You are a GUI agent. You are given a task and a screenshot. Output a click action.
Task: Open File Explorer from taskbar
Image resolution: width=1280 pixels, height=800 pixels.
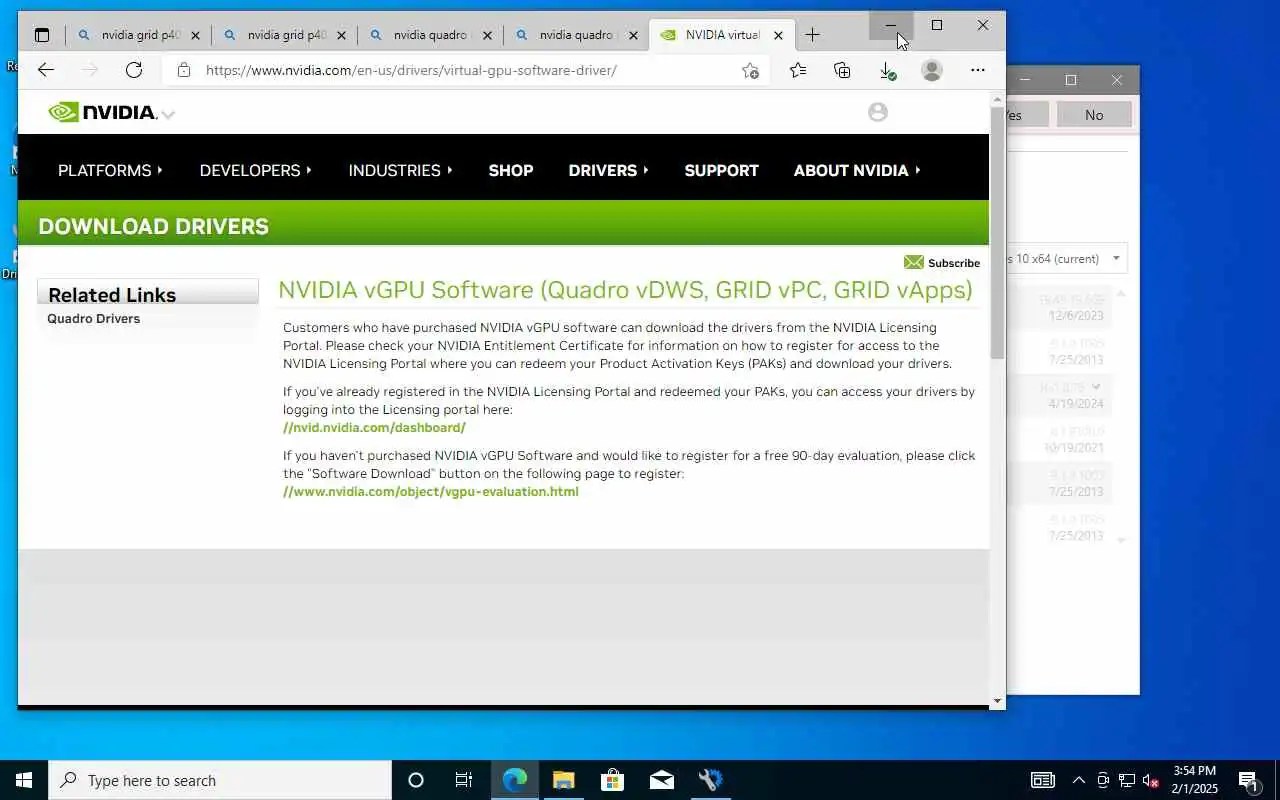(x=564, y=780)
